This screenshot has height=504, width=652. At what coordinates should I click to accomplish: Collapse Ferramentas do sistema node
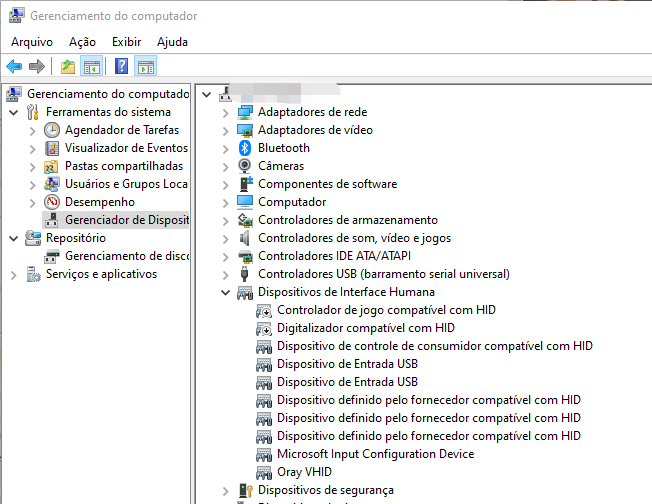[x=14, y=112]
